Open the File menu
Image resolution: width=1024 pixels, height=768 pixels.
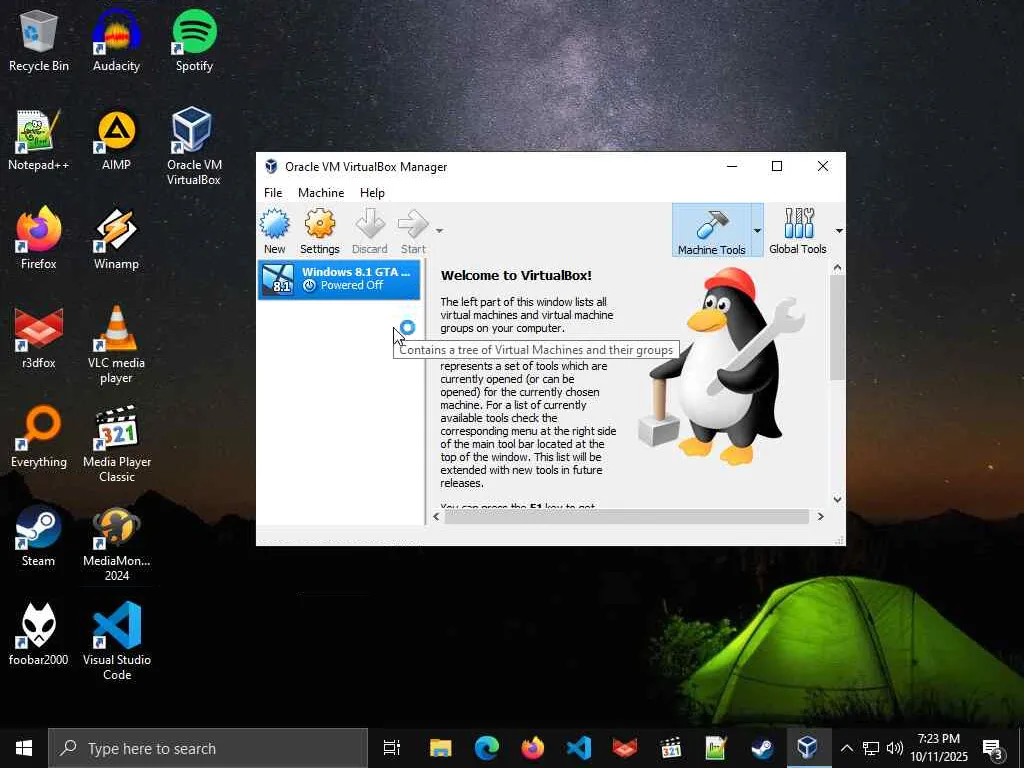point(273,193)
